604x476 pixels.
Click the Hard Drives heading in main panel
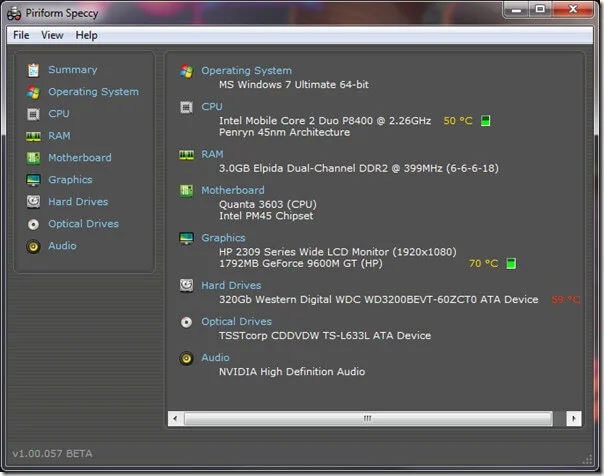pos(231,286)
